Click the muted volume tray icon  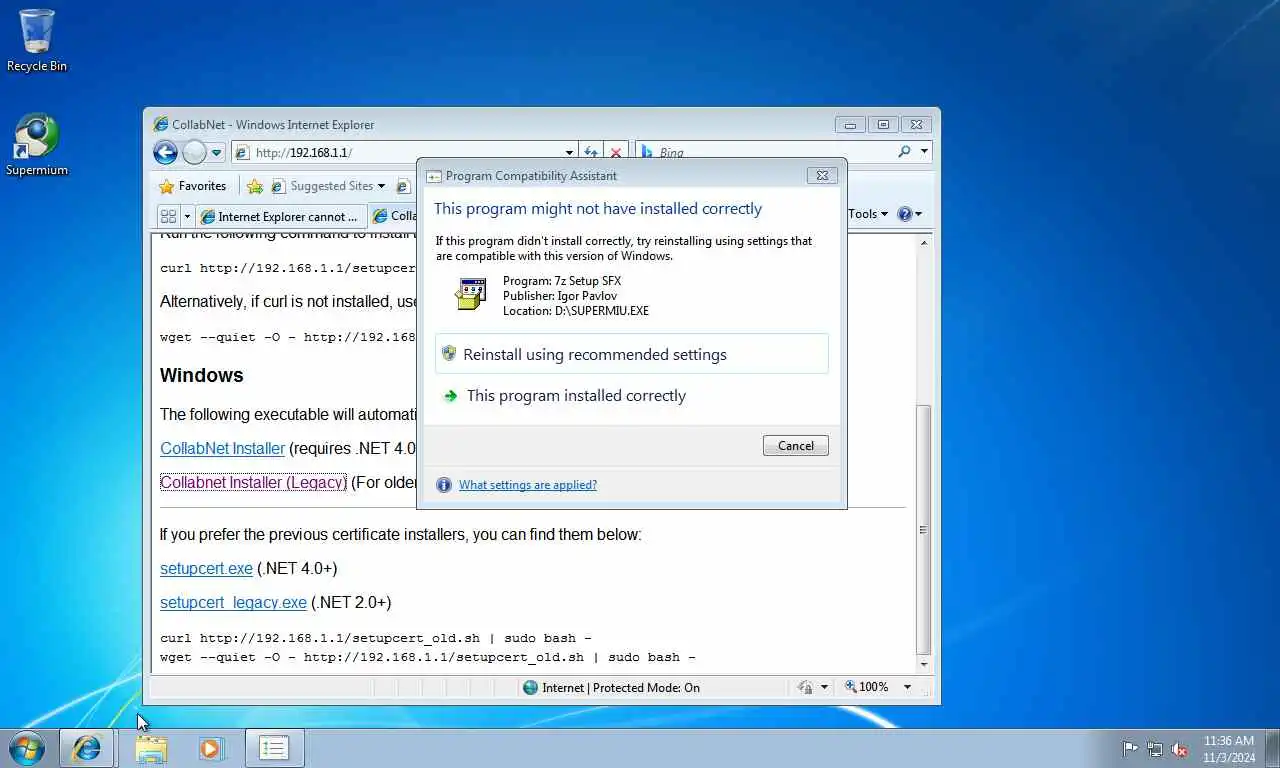coord(1180,749)
